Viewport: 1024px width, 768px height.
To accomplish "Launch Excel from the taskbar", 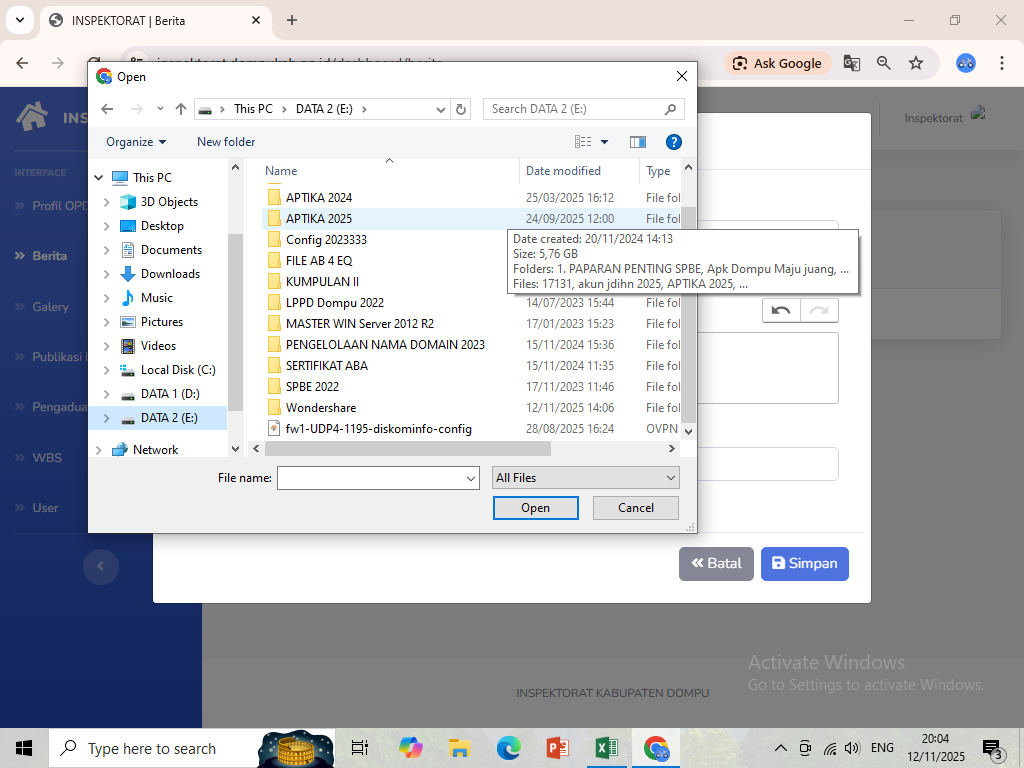I will click(x=606, y=748).
